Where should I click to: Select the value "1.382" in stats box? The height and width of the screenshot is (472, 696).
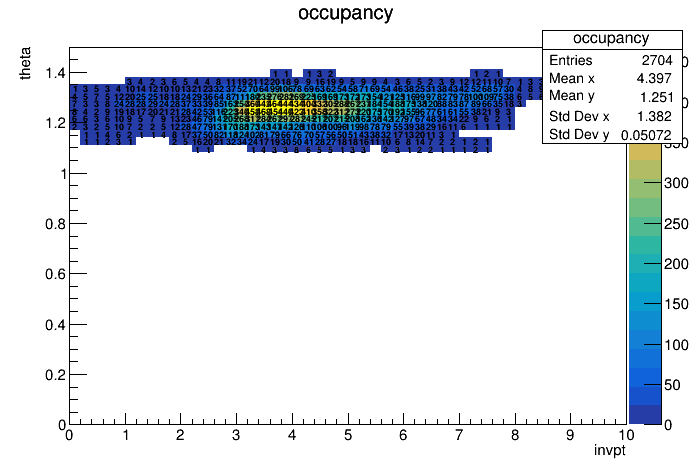[x=654, y=116]
